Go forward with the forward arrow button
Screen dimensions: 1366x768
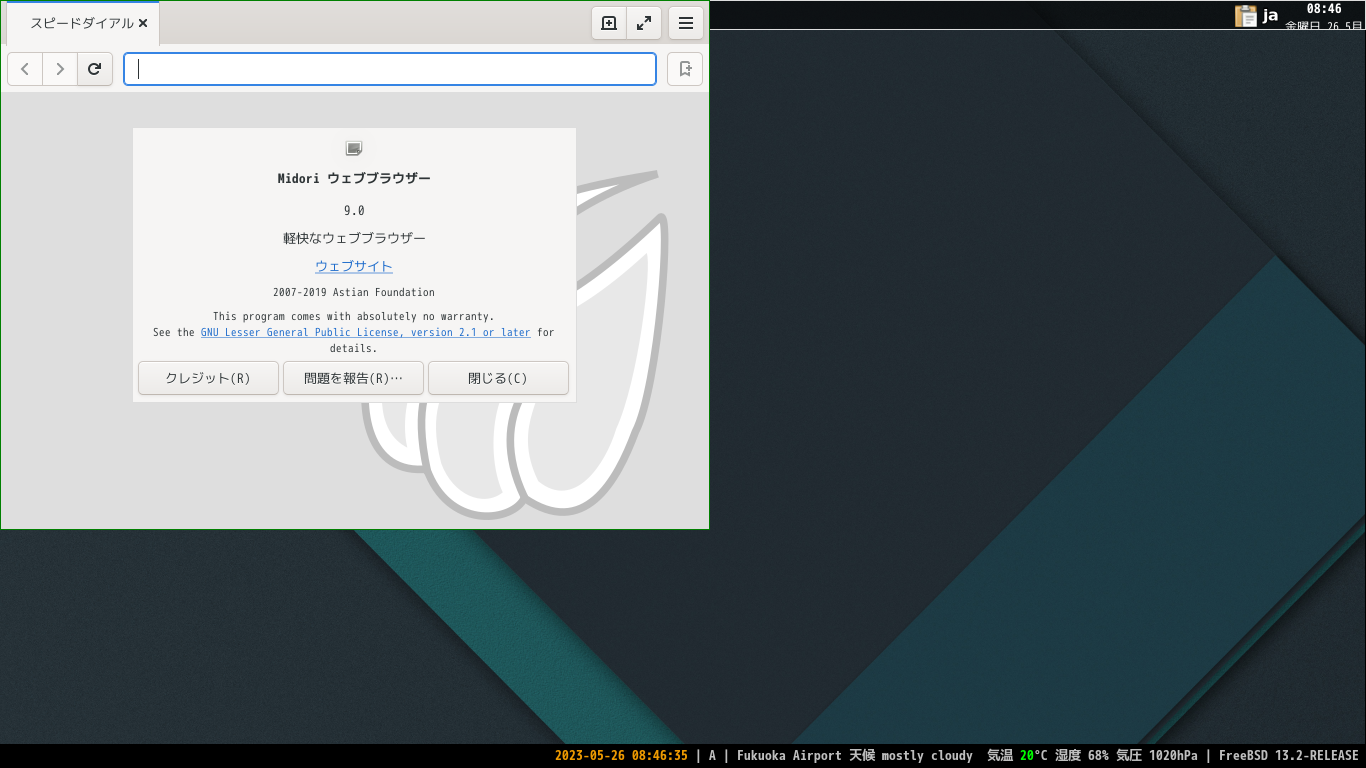point(60,69)
